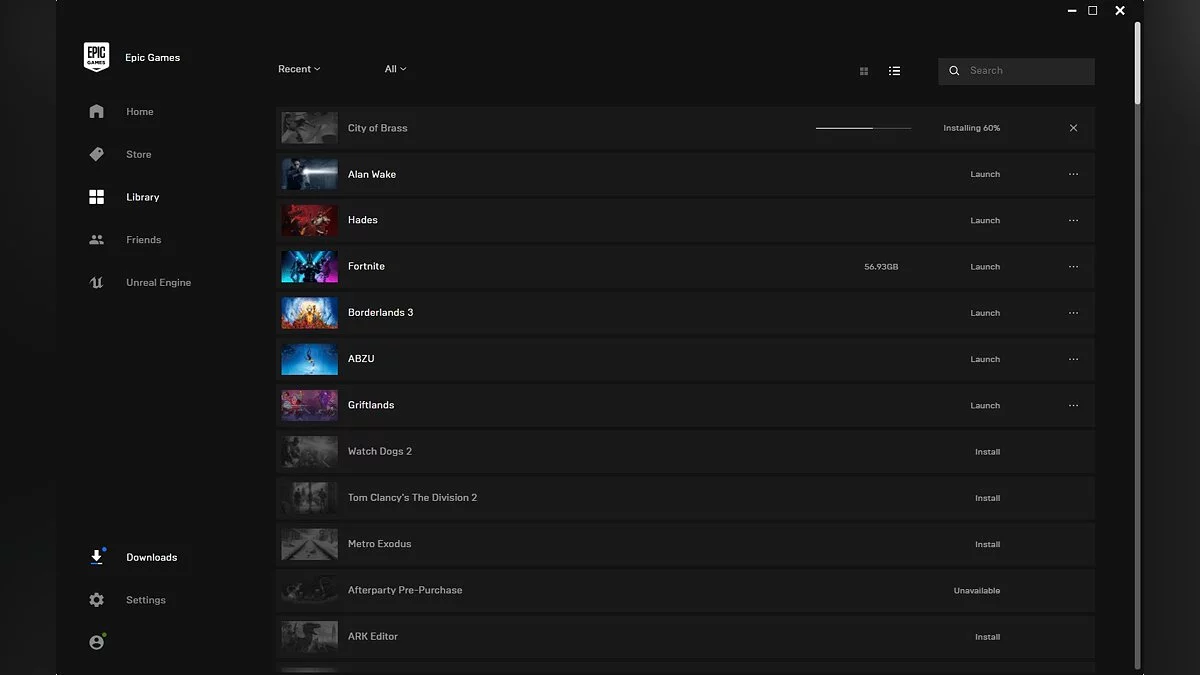Open the Store from sidebar

(139, 155)
